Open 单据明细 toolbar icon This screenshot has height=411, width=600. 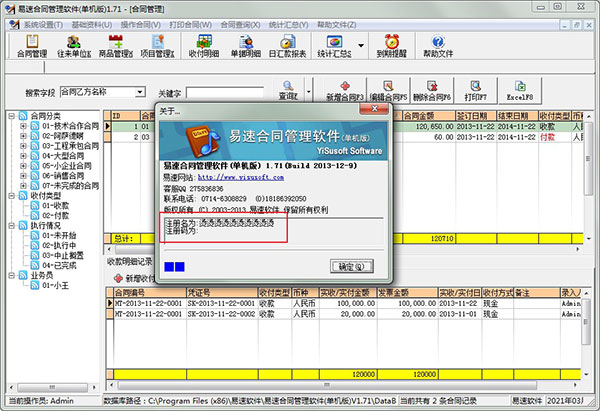pyautogui.click(x=246, y=46)
